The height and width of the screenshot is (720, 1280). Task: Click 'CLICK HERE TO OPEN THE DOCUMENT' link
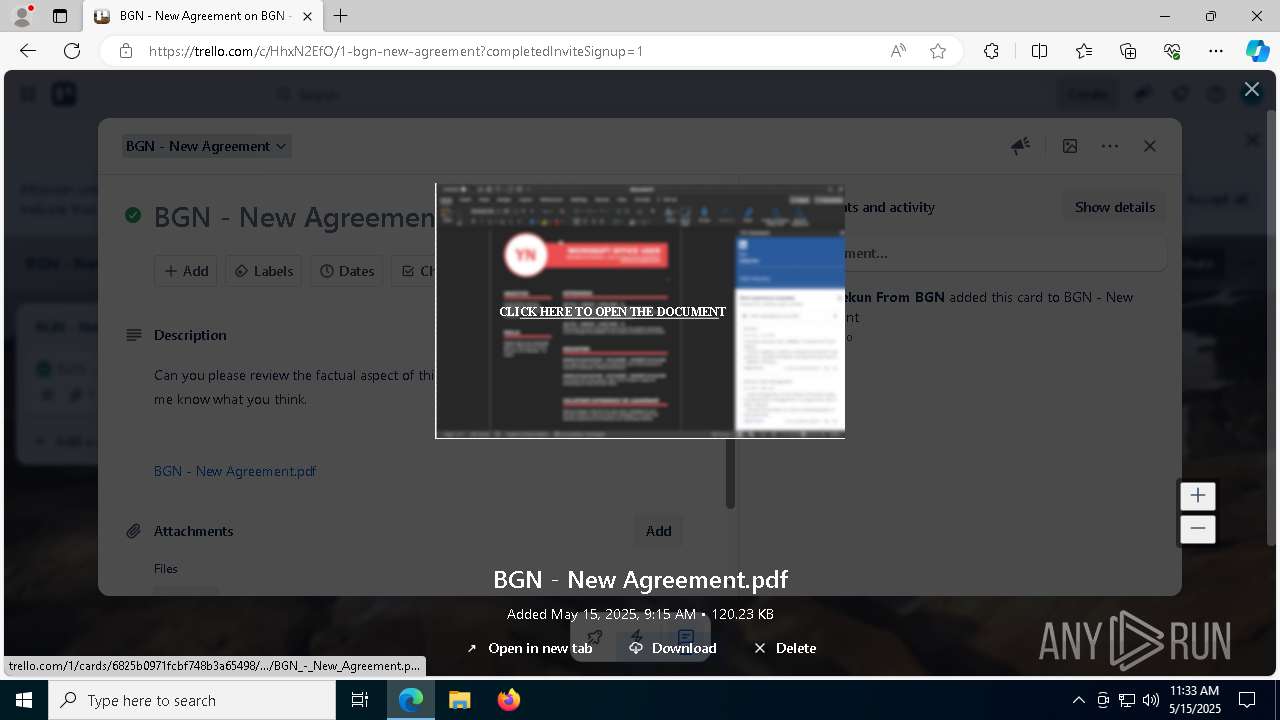tap(612, 312)
